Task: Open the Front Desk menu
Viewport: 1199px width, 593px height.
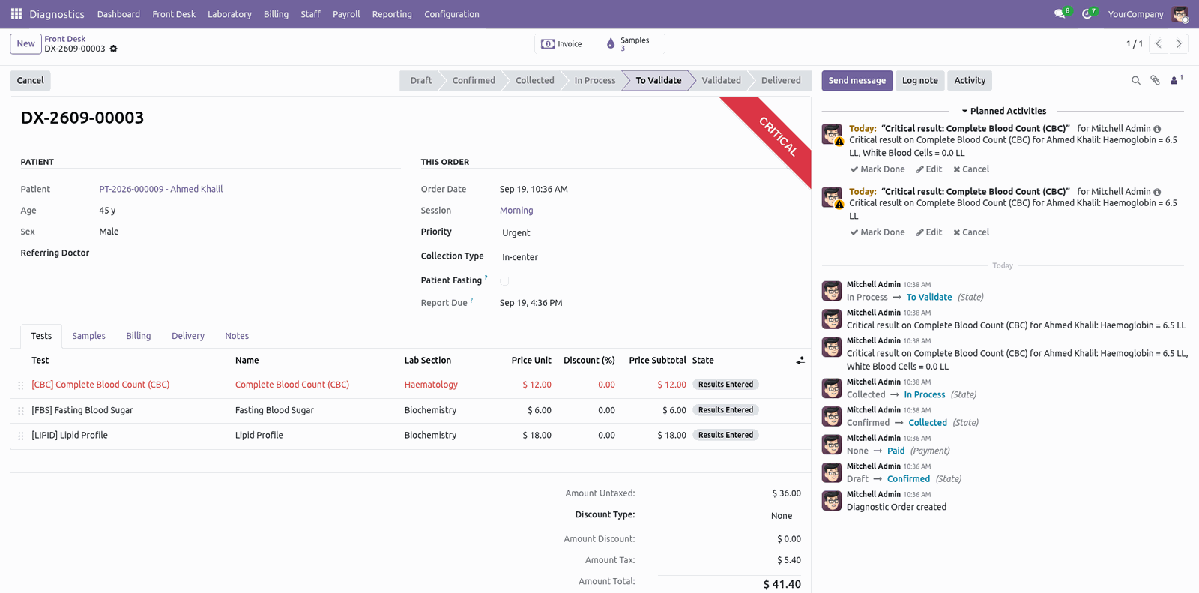Action: (174, 14)
